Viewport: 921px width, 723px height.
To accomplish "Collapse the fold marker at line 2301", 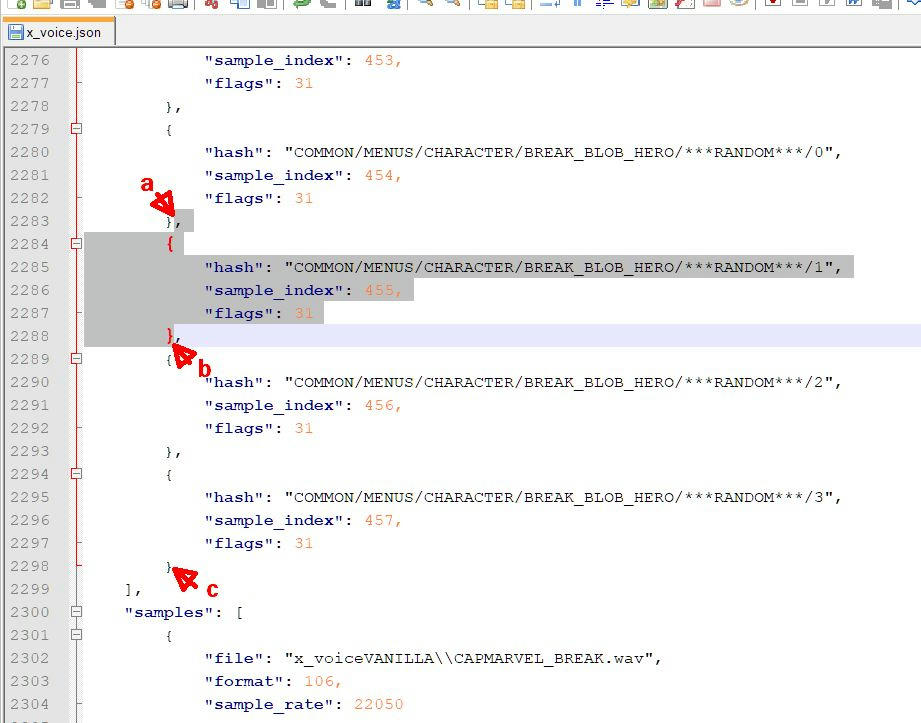I will pyautogui.click(x=76, y=635).
